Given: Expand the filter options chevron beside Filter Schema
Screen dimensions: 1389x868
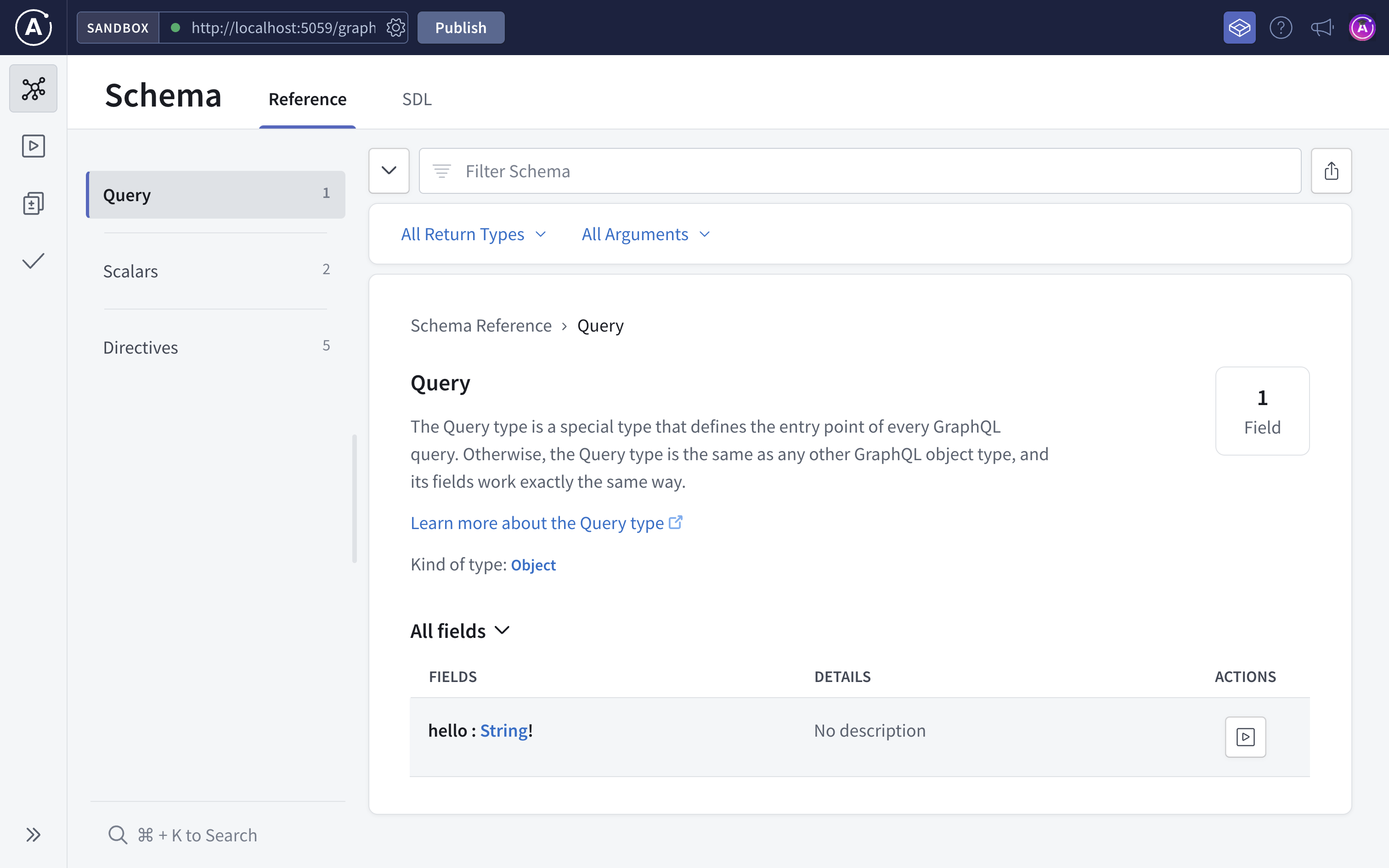Looking at the screenshot, I should pos(389,170).
